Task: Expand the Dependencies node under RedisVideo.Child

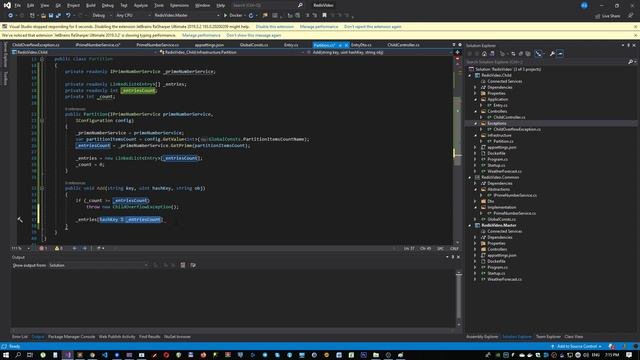Action: pyautogui.click(x=475, y=87)
